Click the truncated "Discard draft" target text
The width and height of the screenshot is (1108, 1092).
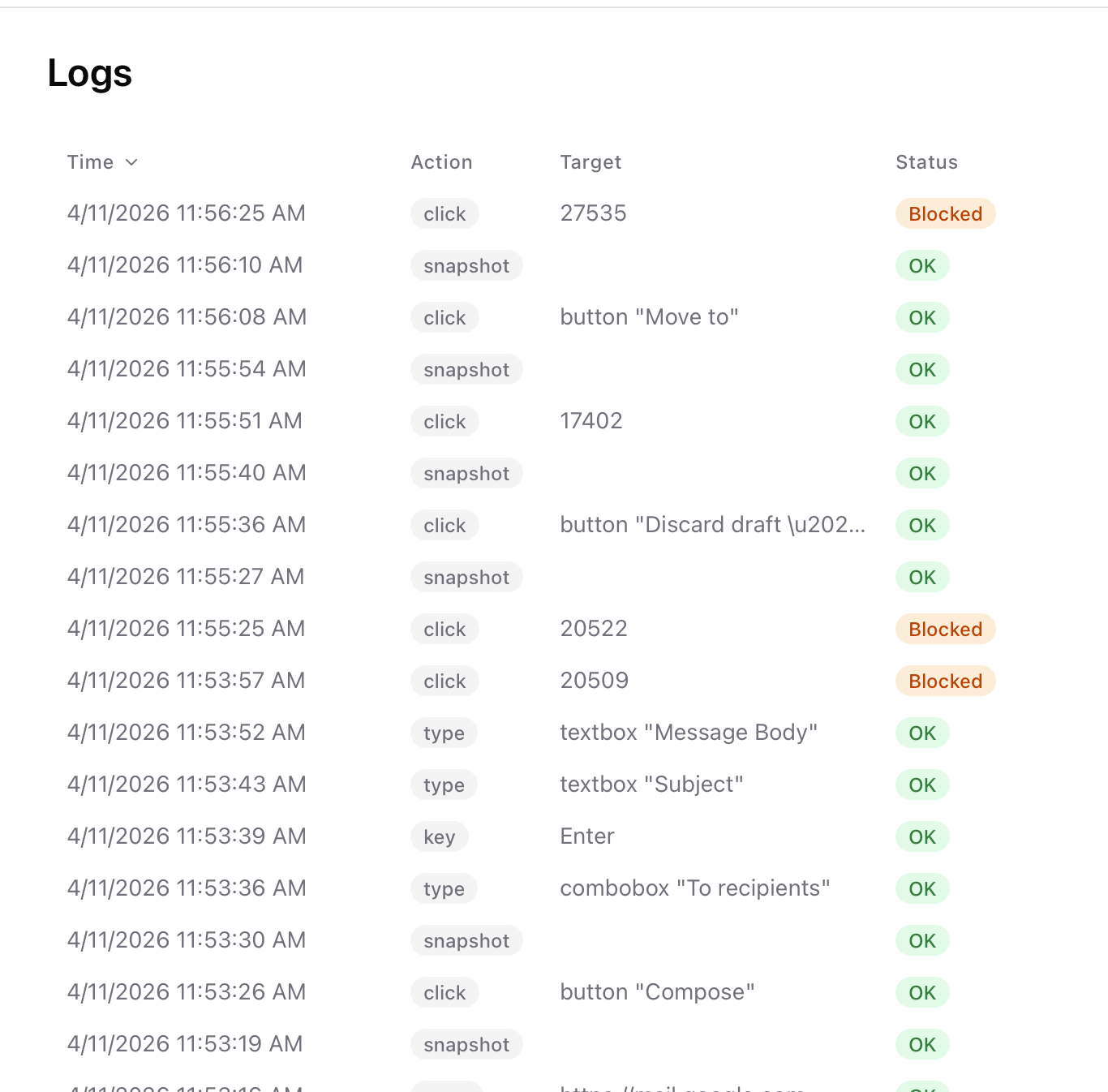click(x=712, y=524)
